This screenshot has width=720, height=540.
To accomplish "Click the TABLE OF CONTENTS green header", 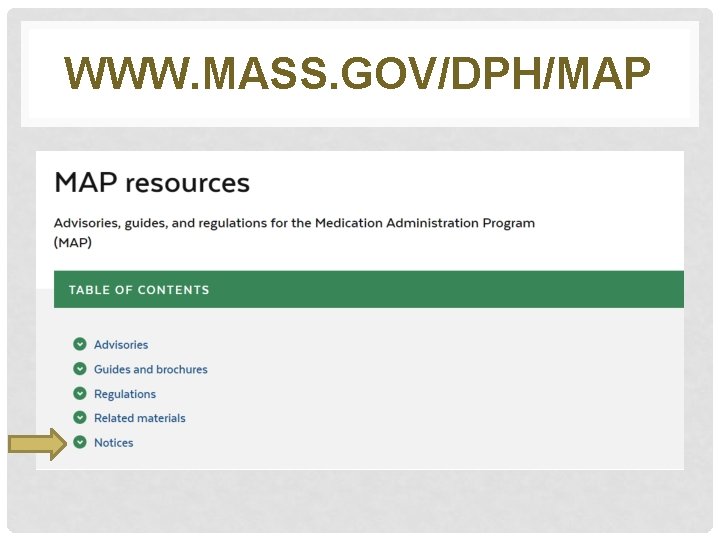I will click(x=369, y=289).
